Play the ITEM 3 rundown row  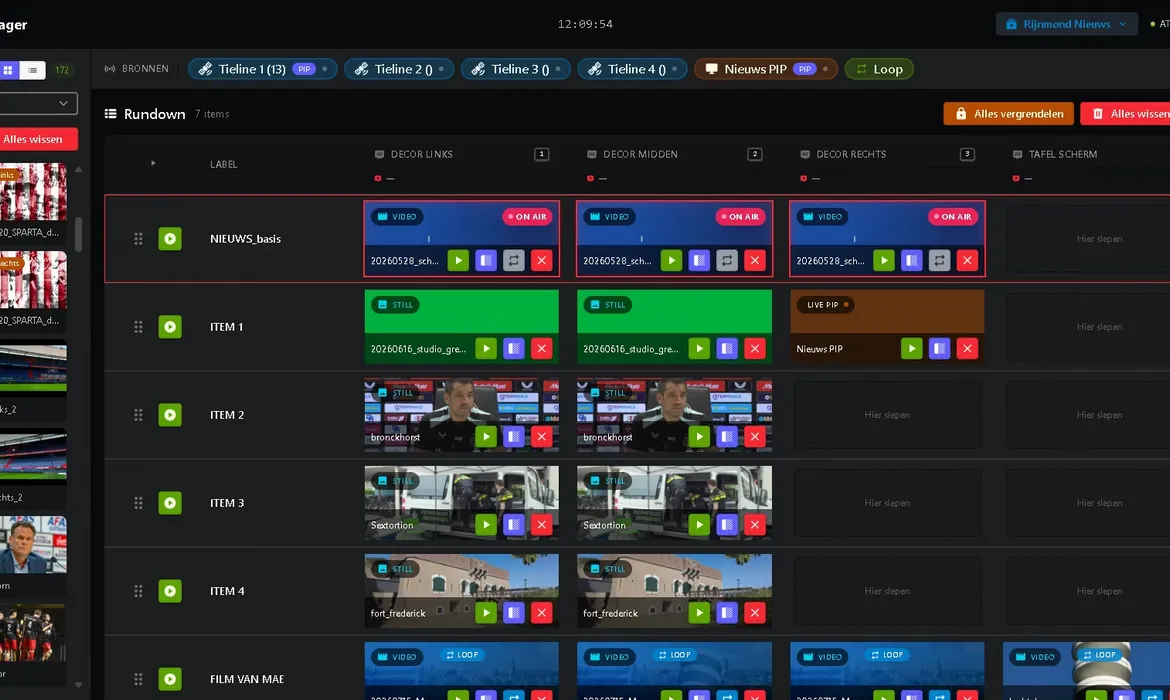point(170,503)
